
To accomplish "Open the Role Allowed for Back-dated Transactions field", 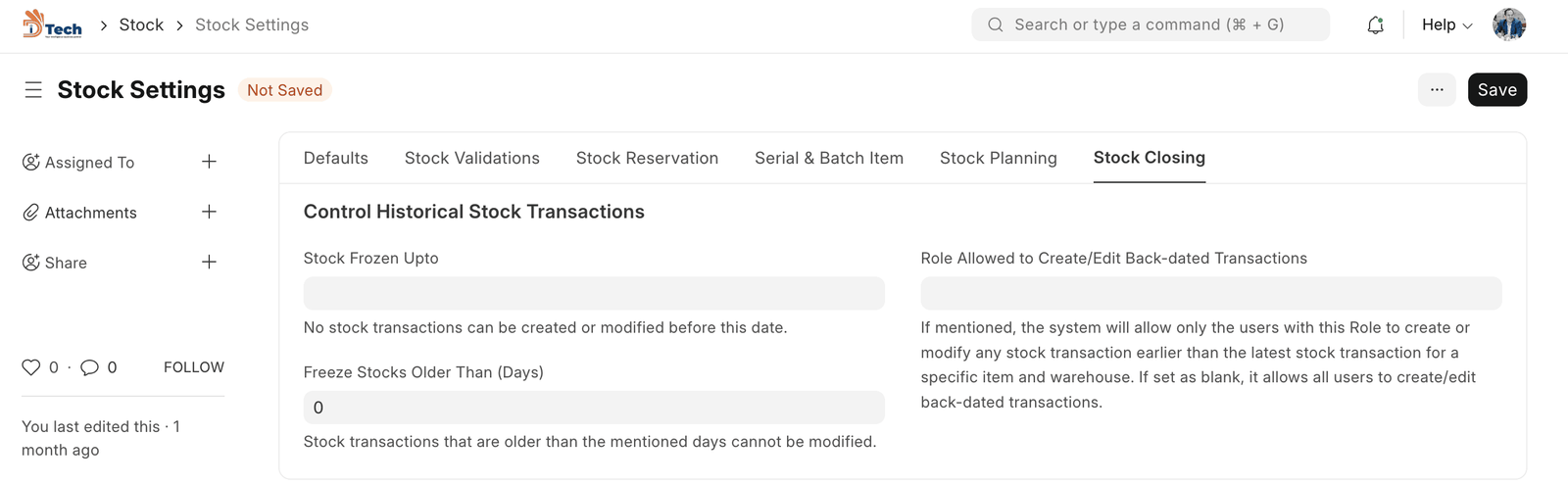I will (1210, 293).
